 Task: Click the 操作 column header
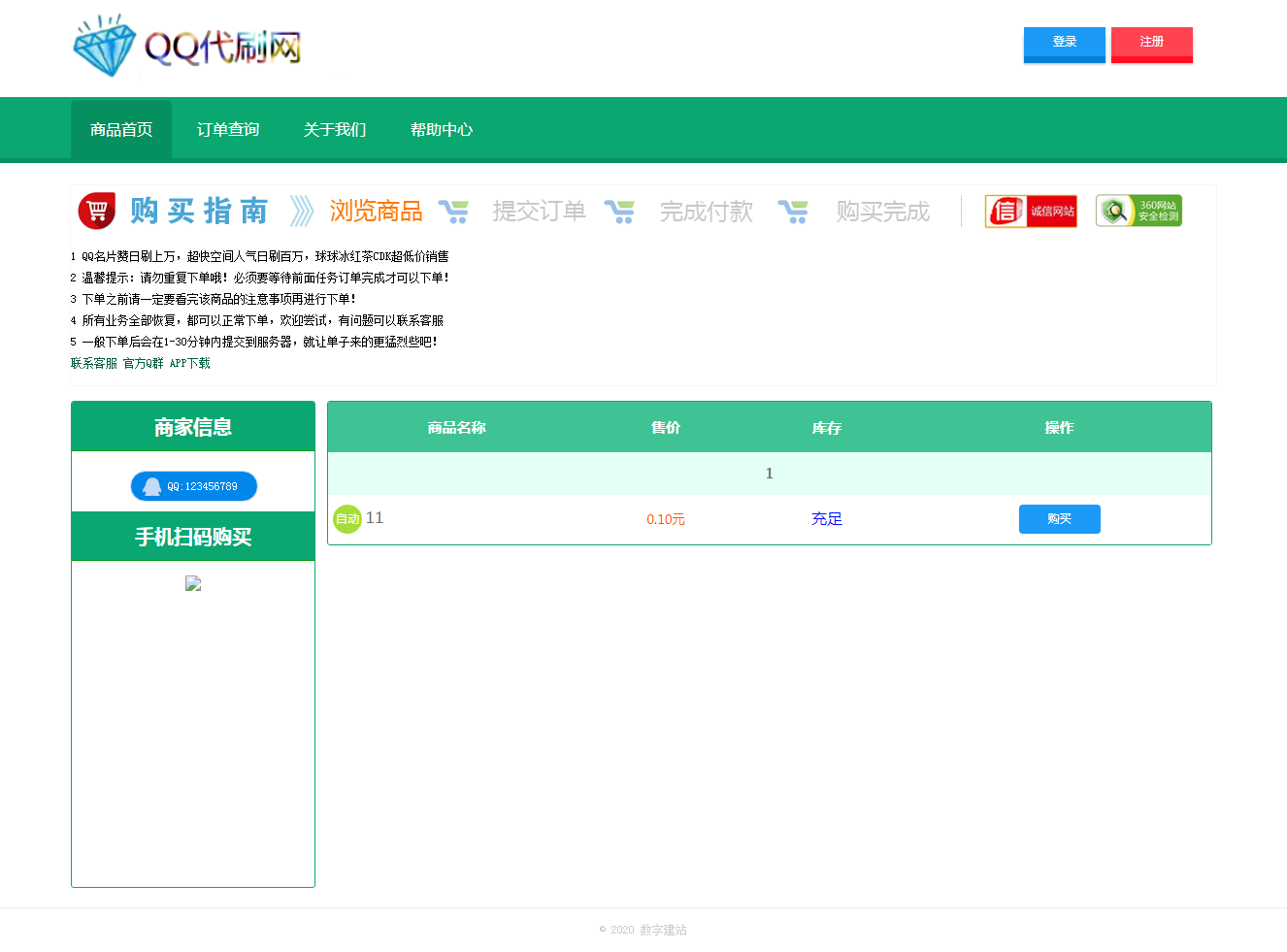[x=1060, y=427]
